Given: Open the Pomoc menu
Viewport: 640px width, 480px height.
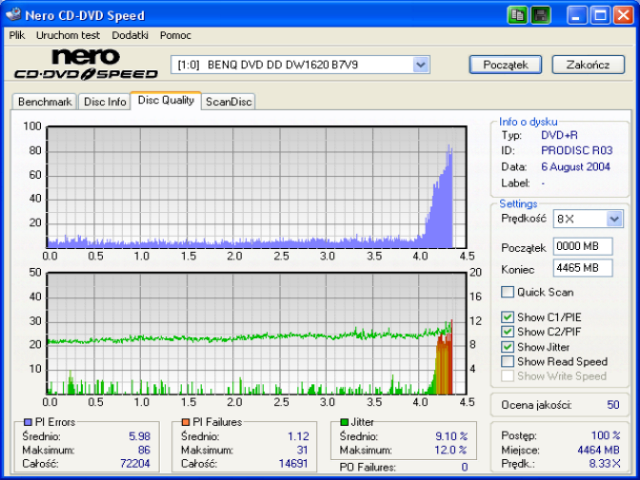Looking at the screenshot, I should pos(176,36).
